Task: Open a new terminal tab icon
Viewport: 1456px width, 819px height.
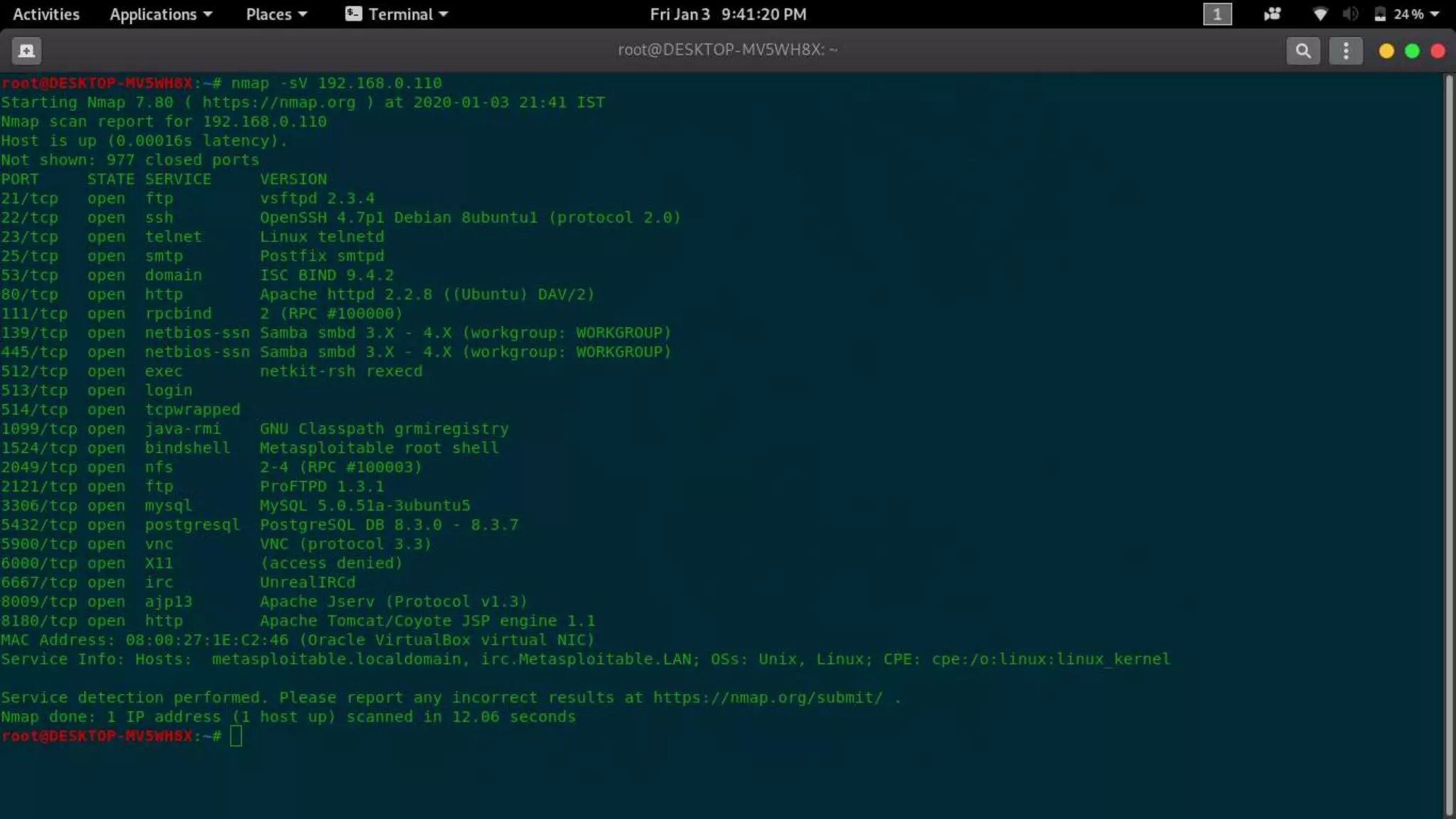Action: click(x=26, y=50)
